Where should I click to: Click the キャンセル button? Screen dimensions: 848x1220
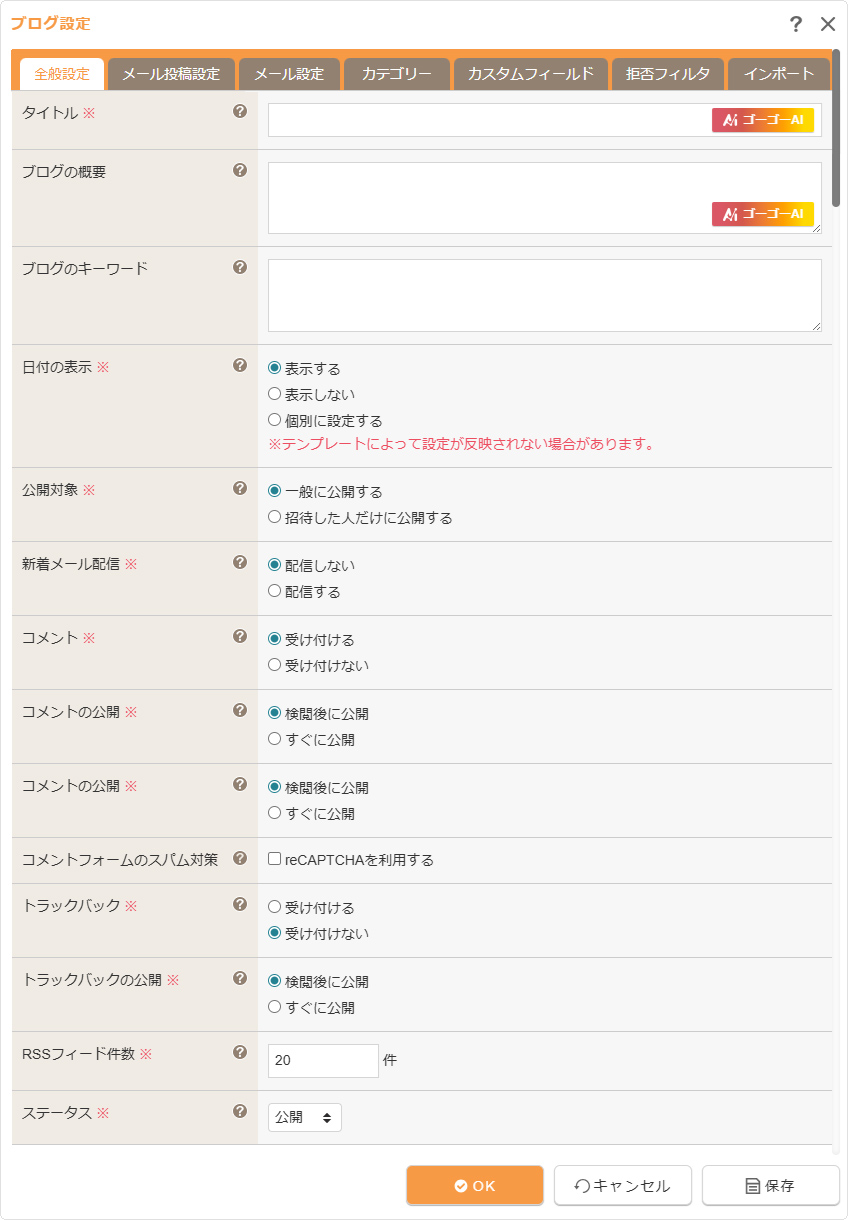tap(622, 1185)
